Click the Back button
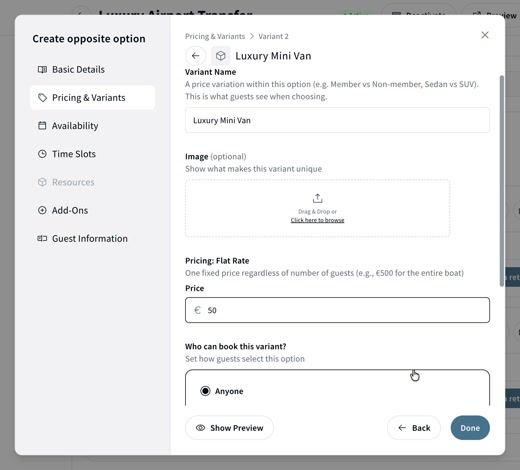Viewport: 520px width, 470px height. point(414,428)
